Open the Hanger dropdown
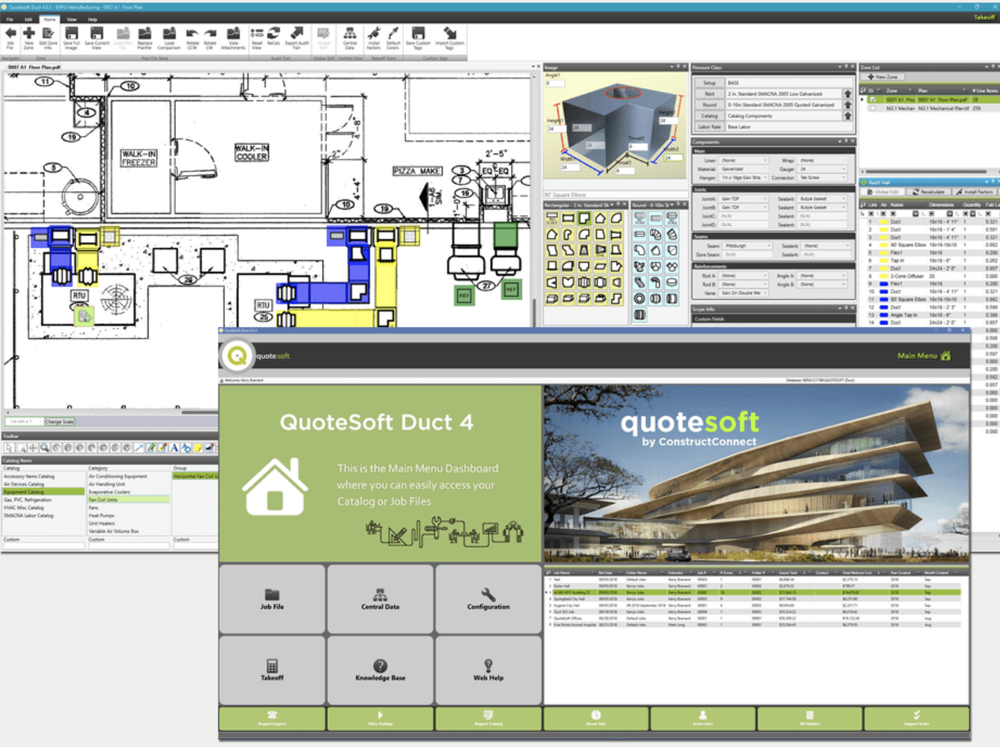This screenshot has height=747, width=1000. pos(744,177)
